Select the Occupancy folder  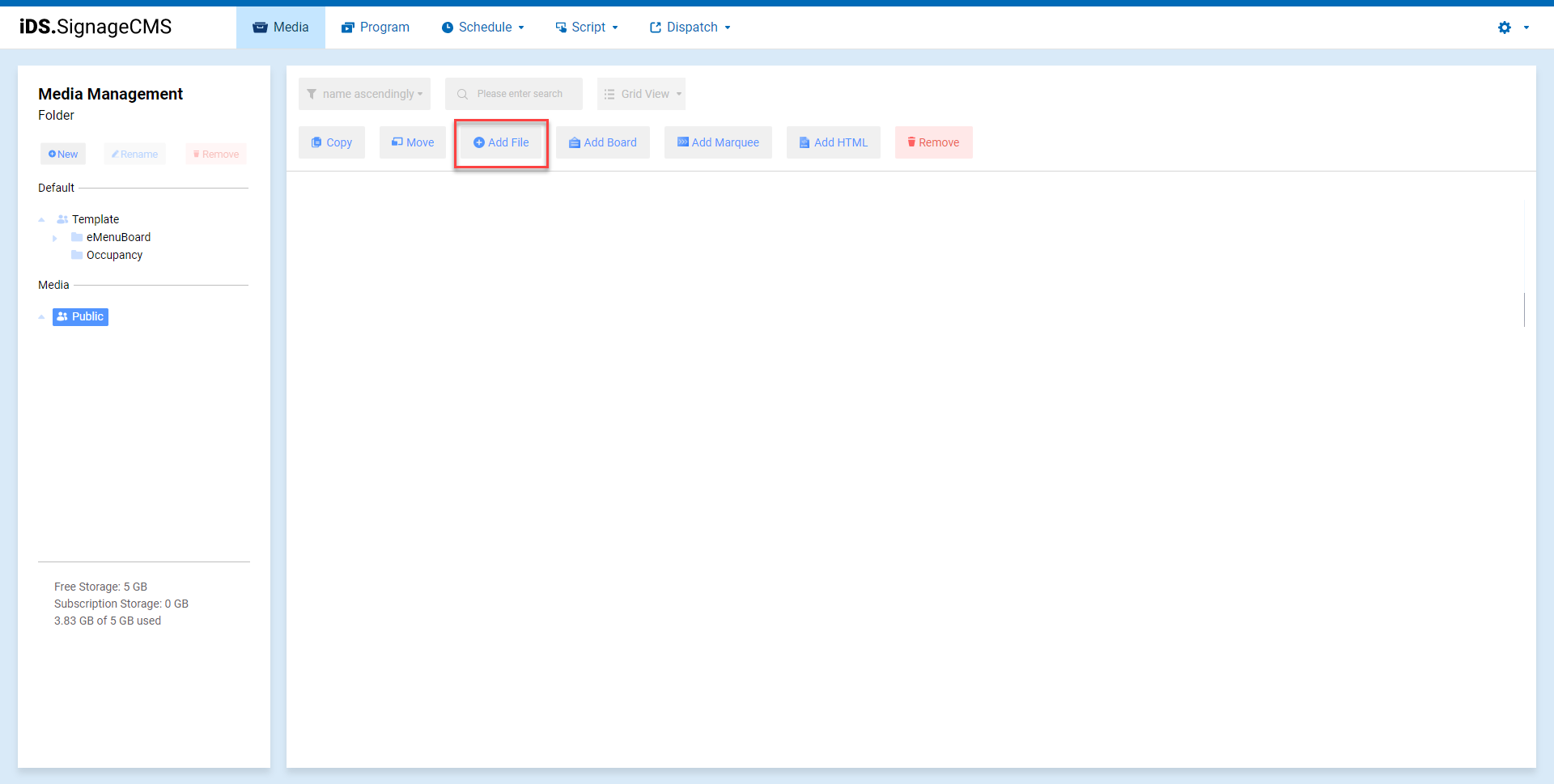pos(107,255)
